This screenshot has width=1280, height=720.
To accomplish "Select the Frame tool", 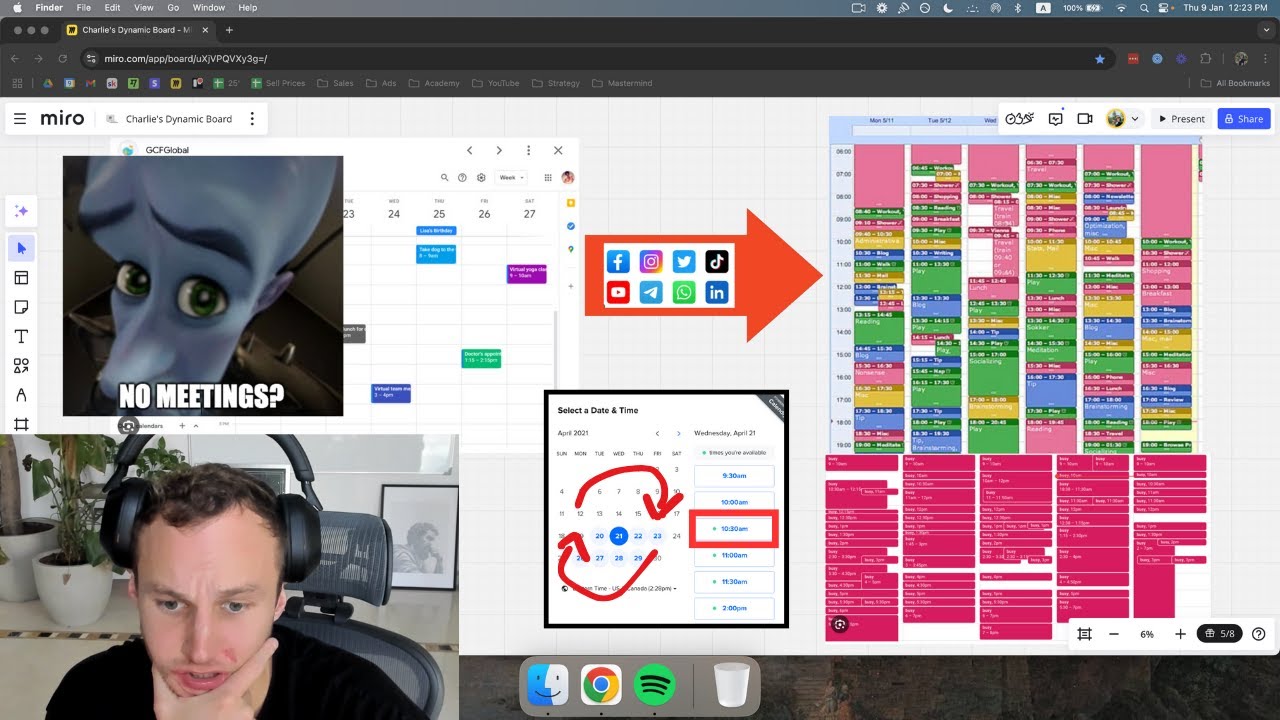I will pyautogui.click(x=21, y=424).
